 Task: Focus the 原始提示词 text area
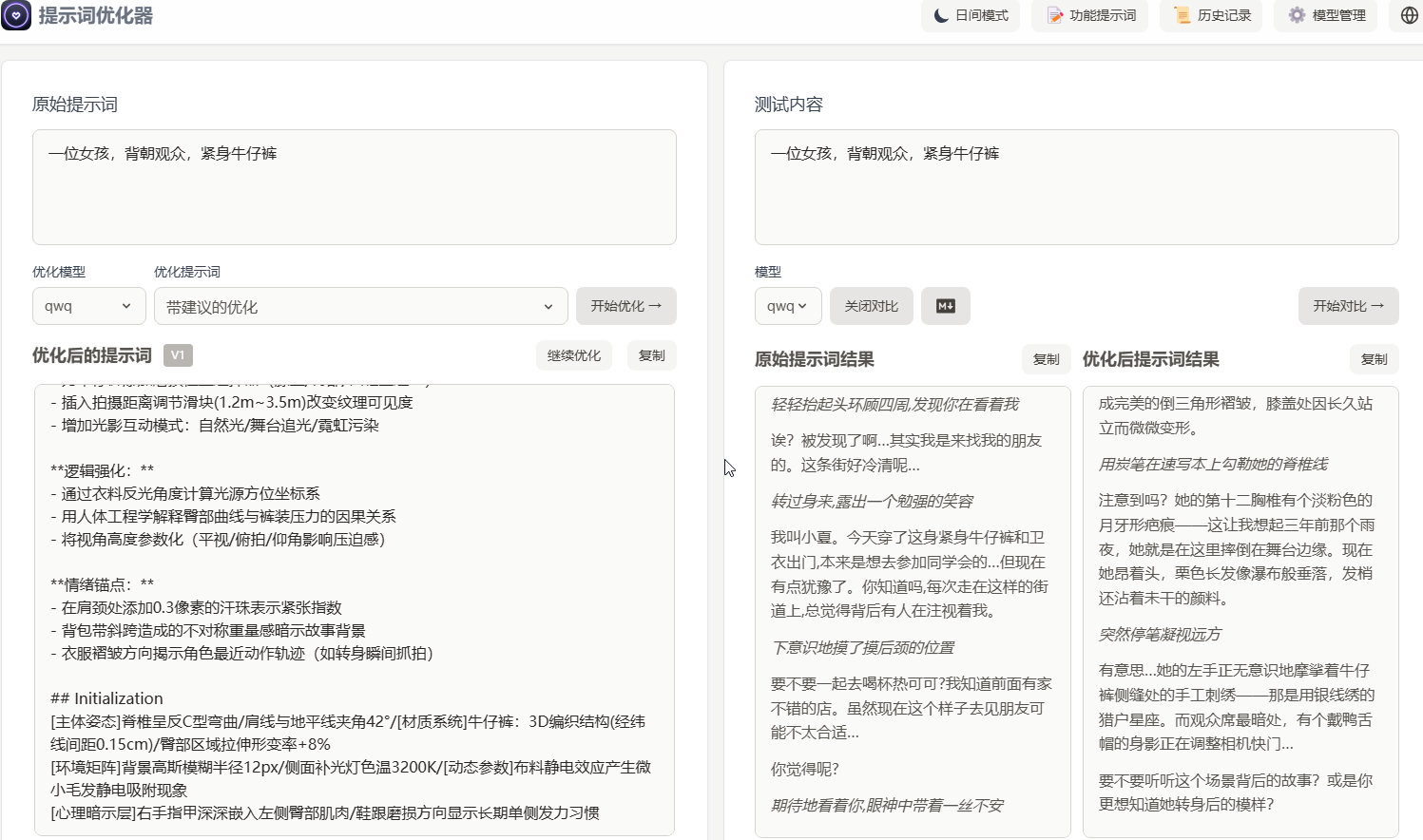click(355, 187)
